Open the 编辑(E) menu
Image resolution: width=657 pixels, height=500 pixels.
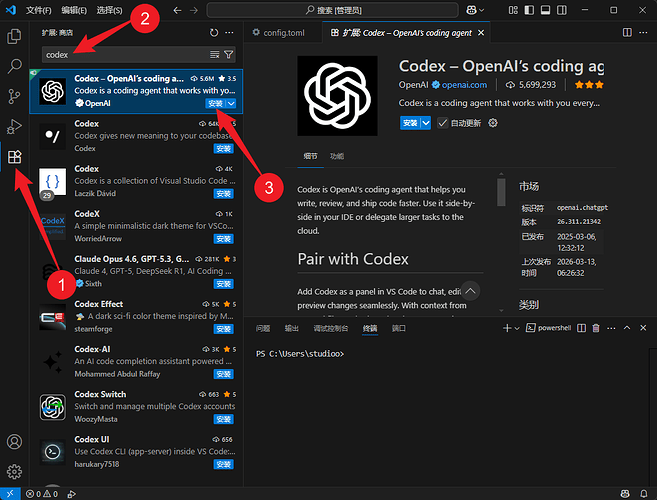pos(74,10)
